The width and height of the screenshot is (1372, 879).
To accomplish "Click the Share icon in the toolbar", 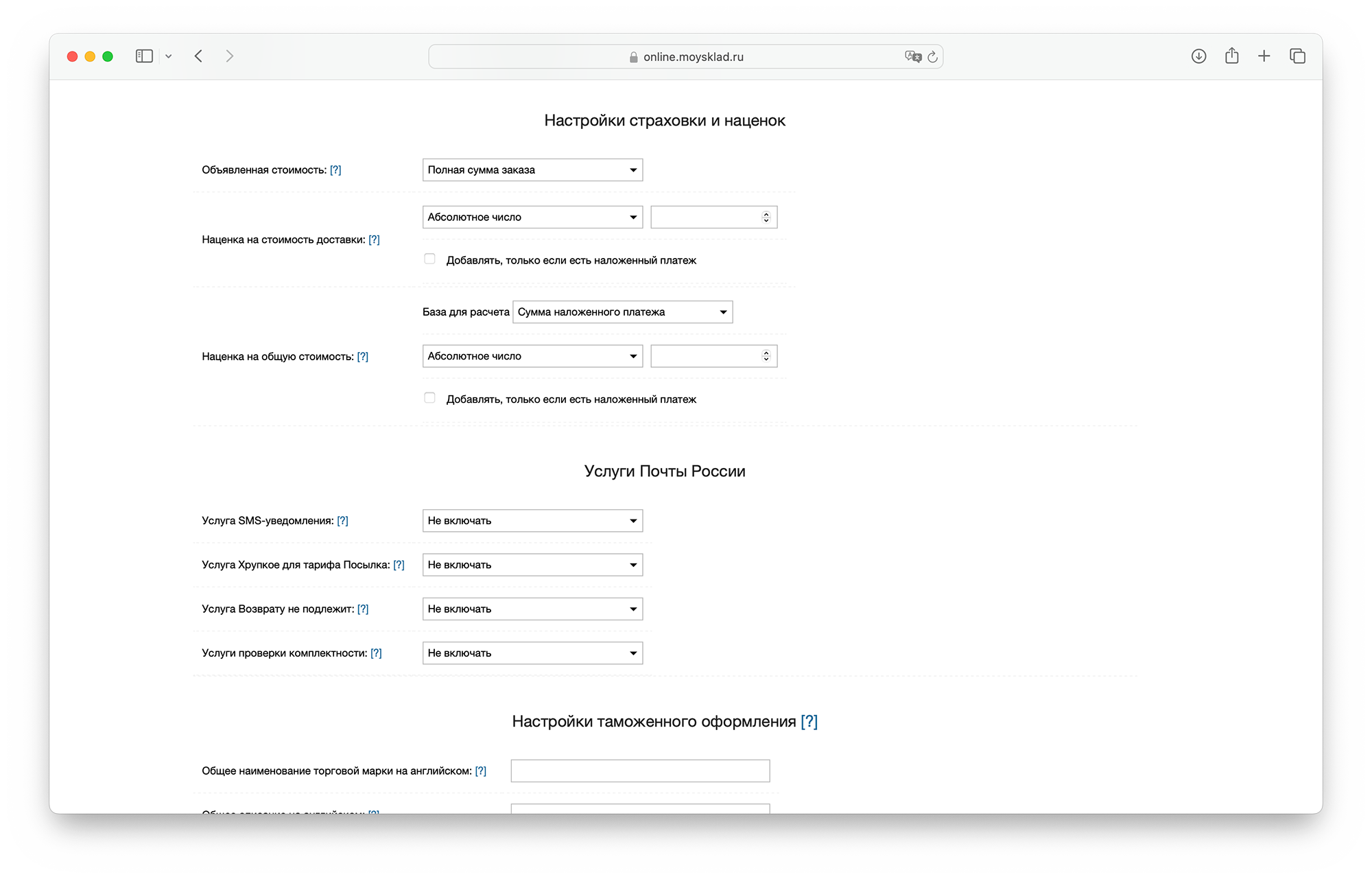I will point(1231,56).
